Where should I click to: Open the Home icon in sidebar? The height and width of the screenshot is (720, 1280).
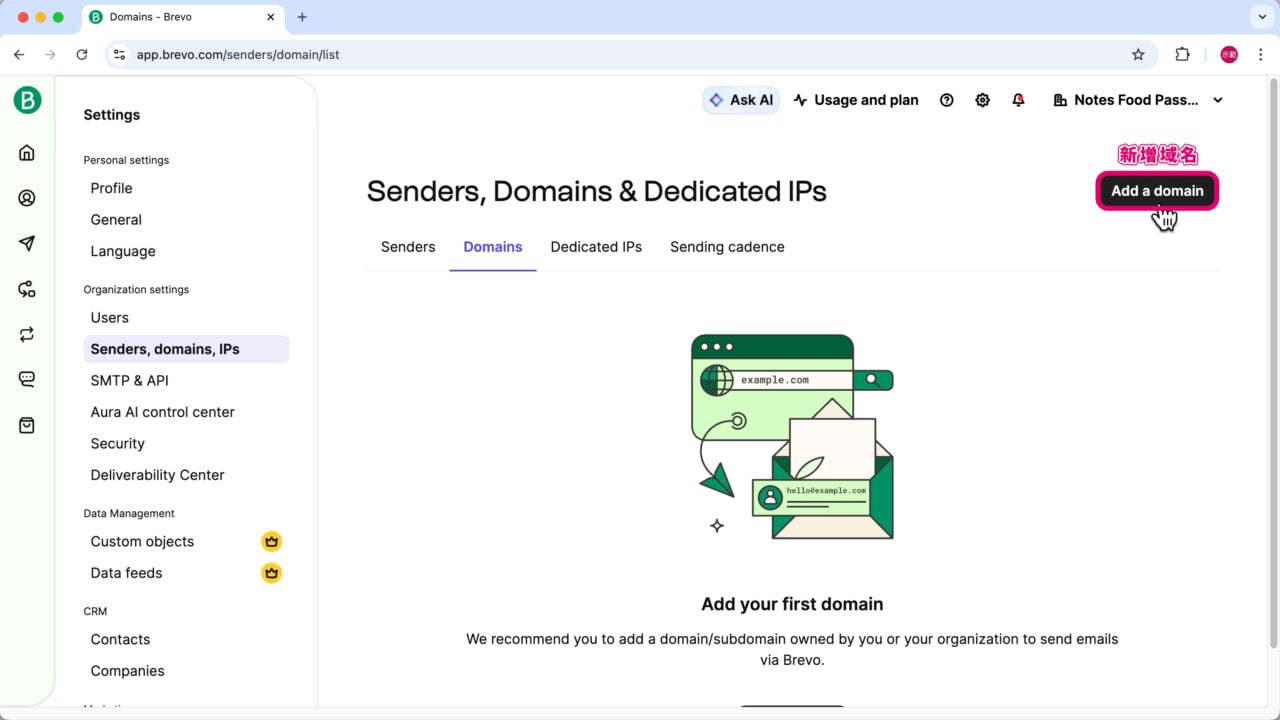[x=27, y=153]
